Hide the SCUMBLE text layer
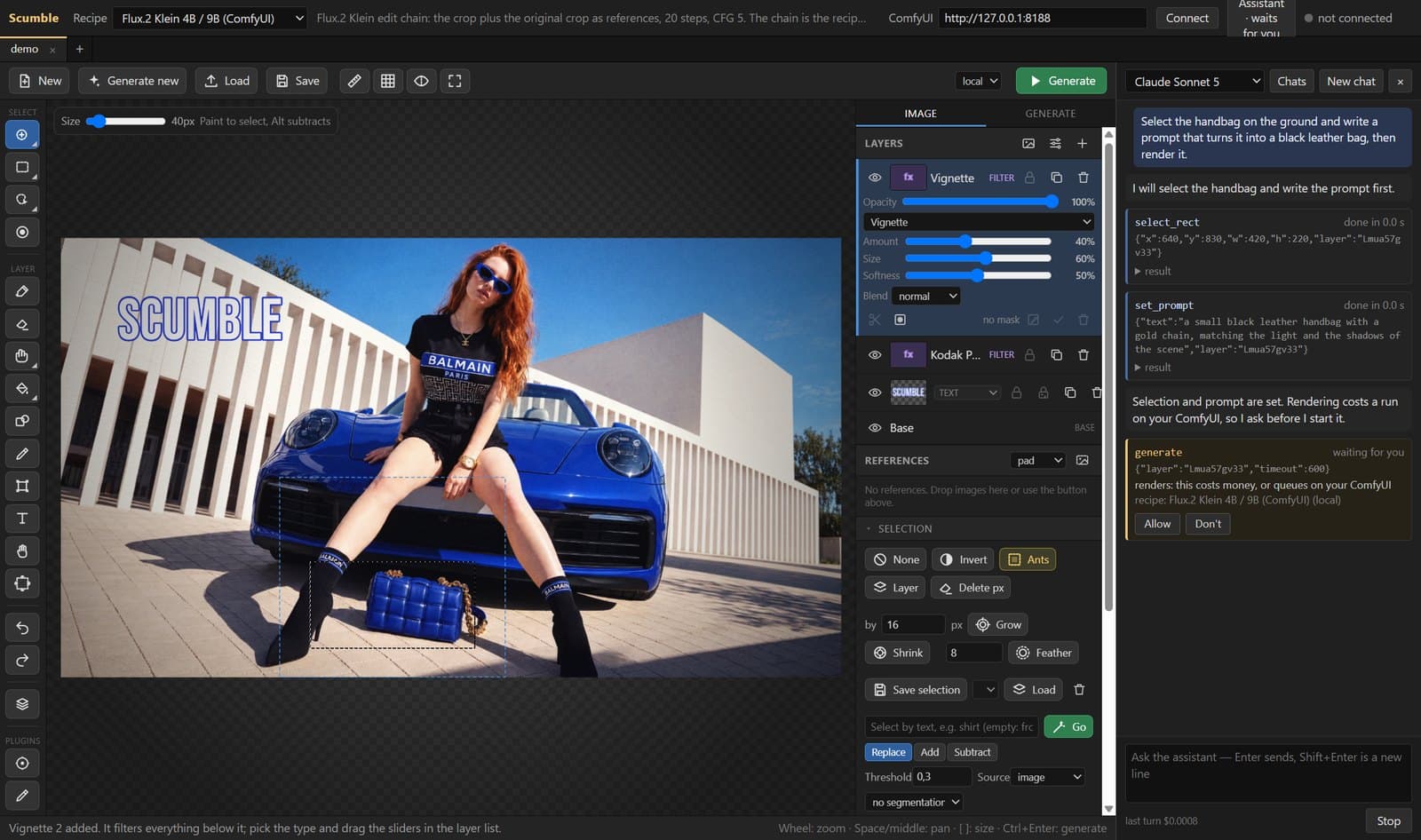Screen dimensions: 1421x840 tap(875, 392)
